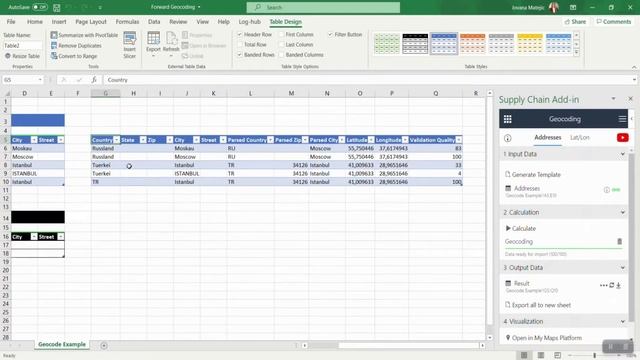640x360 pixels.
Task: Enable the Banded Columns checkbox
Action: 281,54
